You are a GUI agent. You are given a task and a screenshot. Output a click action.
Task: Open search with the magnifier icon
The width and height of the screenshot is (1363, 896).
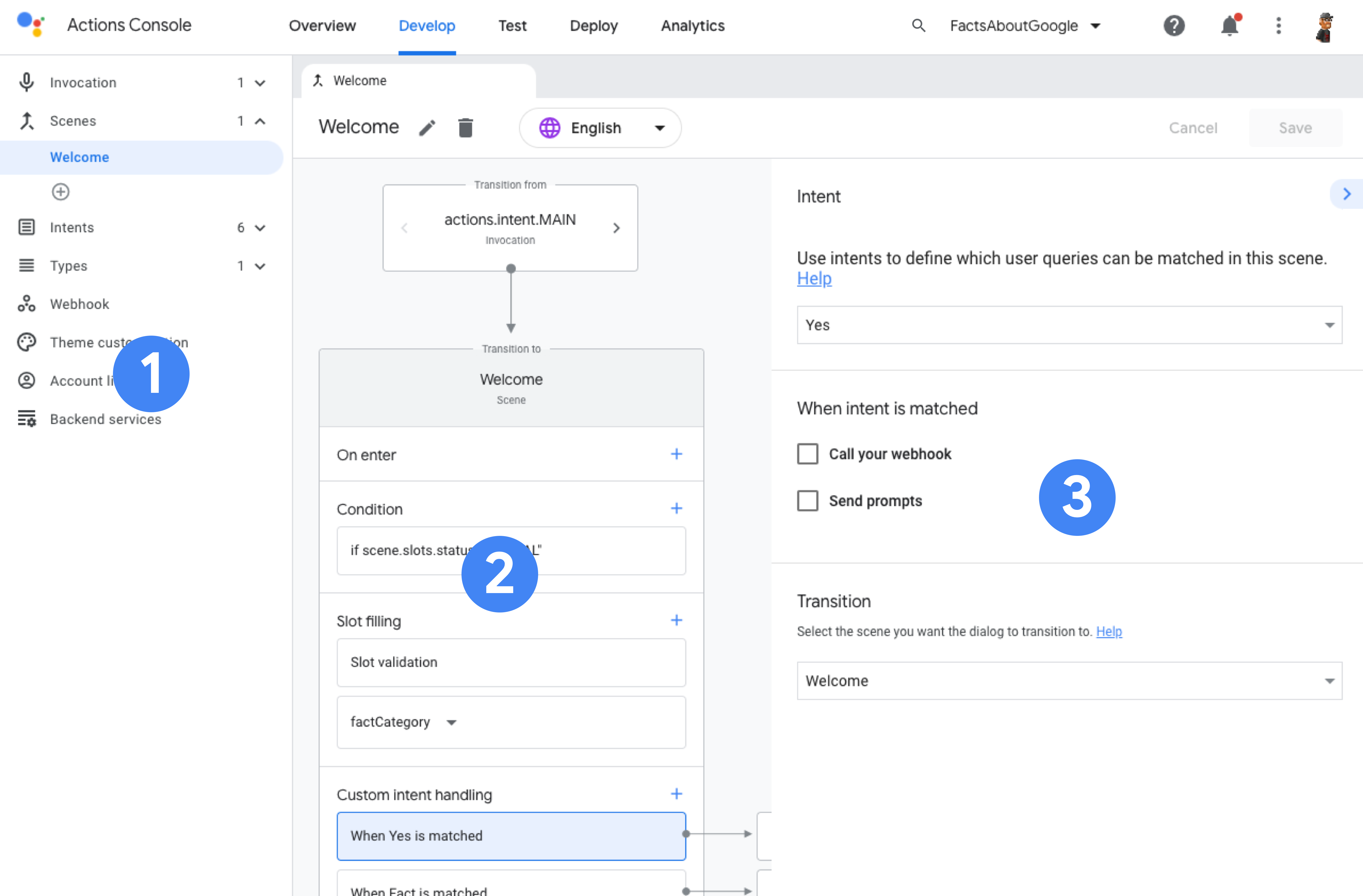[x=918, y=26]
